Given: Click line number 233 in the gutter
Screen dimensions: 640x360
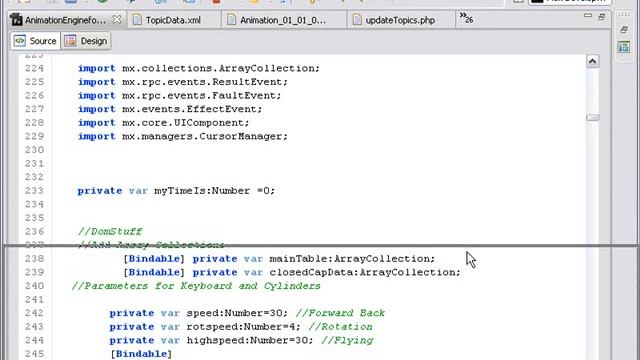Looking at the screenshot, I should [34, 191].
